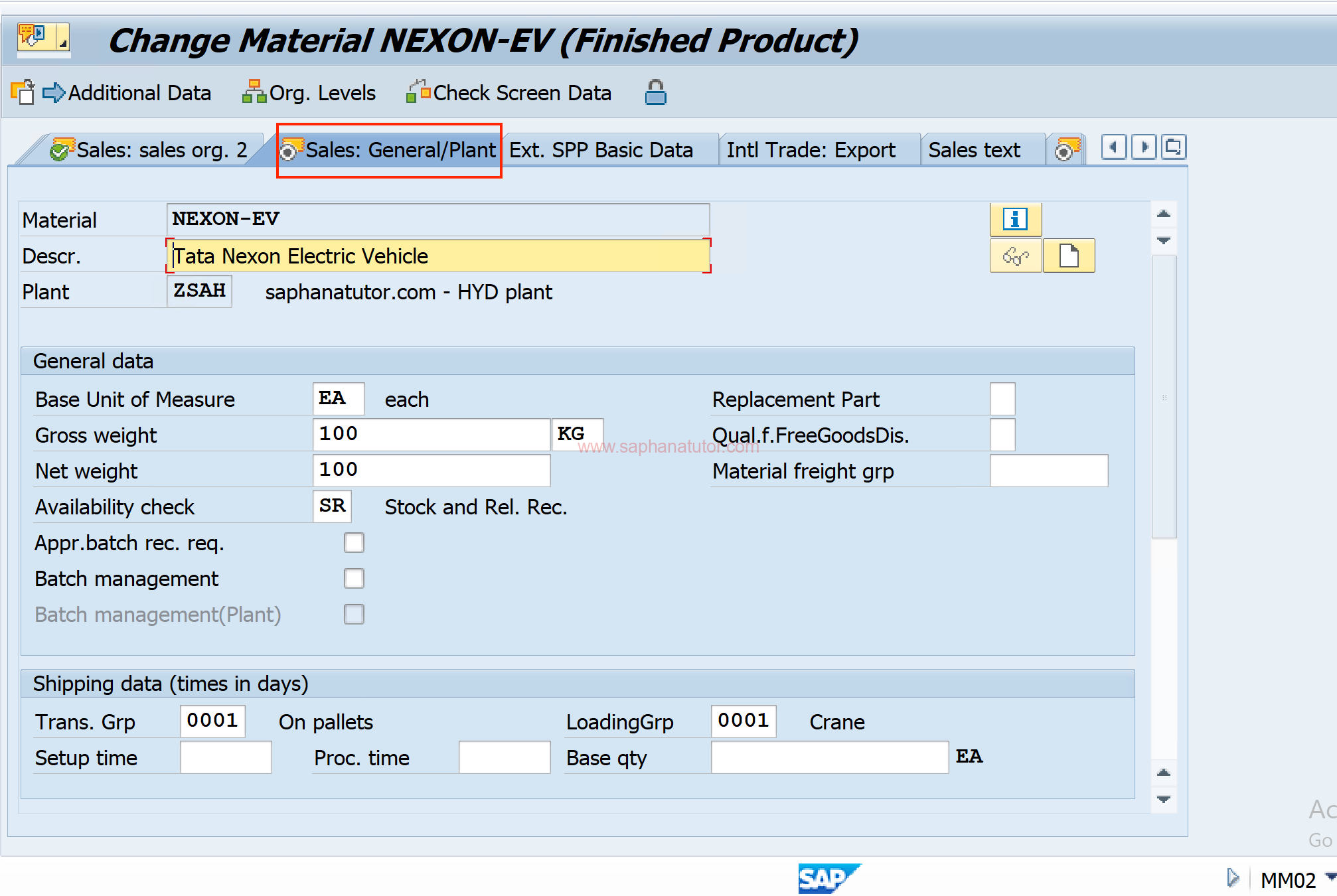The width and height of the screenshot is (1337, 896).
Task: Click the 'On pallets' description
Action: pos(326,722)
